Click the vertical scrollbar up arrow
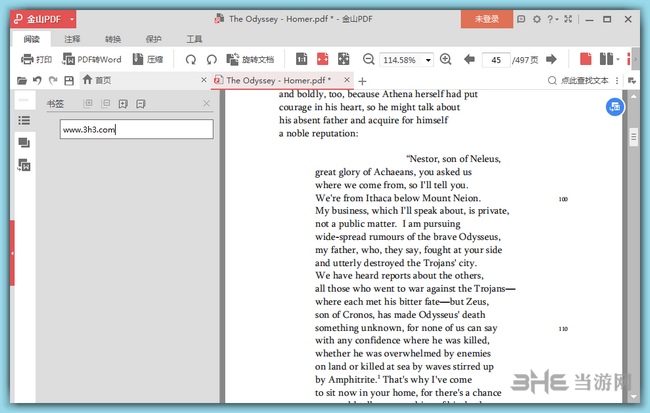This screenshot has width=650, height=413. pyautogui.click(x=634, y=96)
